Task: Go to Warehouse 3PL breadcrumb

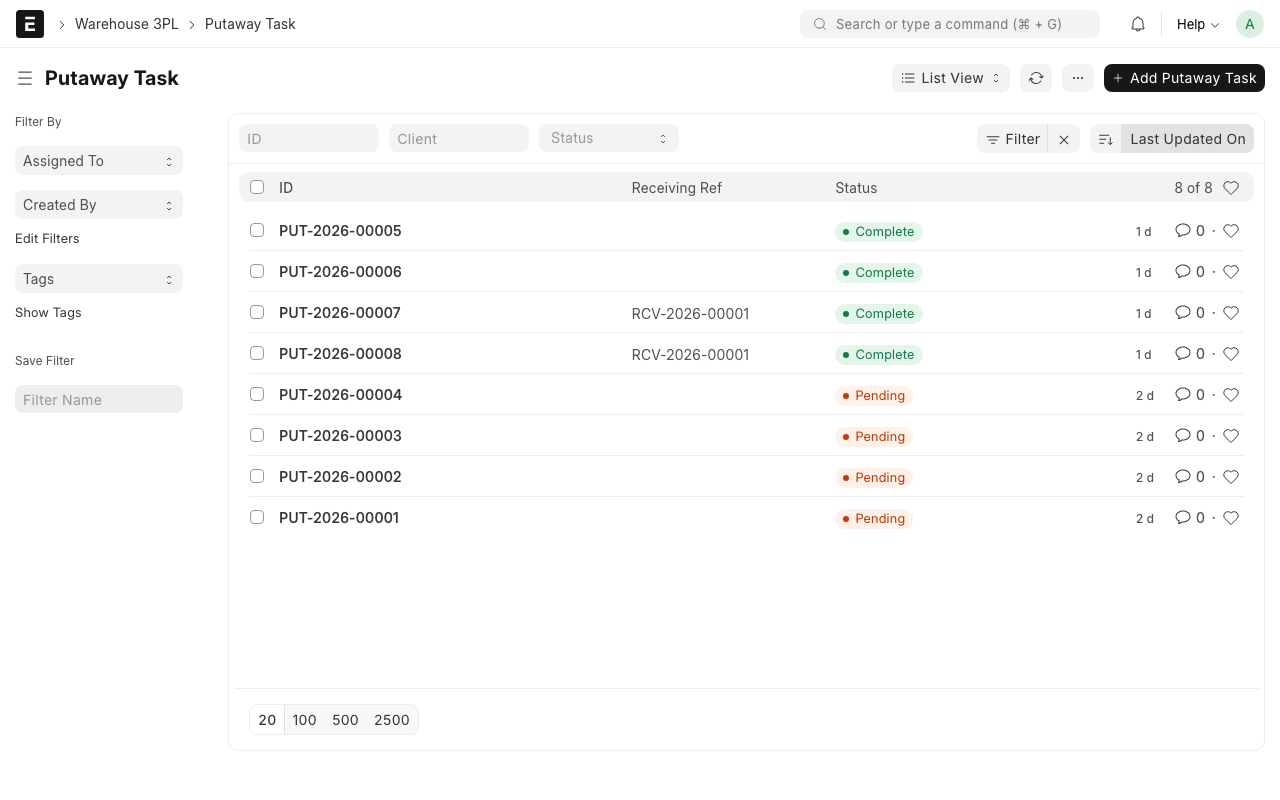Action: point(126,24)
